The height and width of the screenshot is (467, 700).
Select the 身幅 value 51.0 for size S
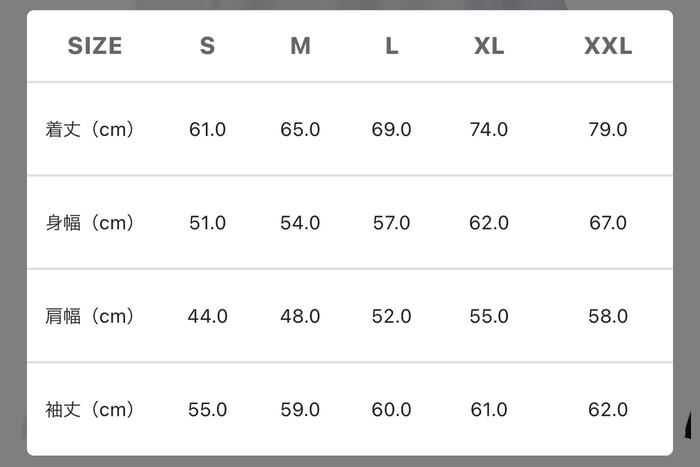208,223
